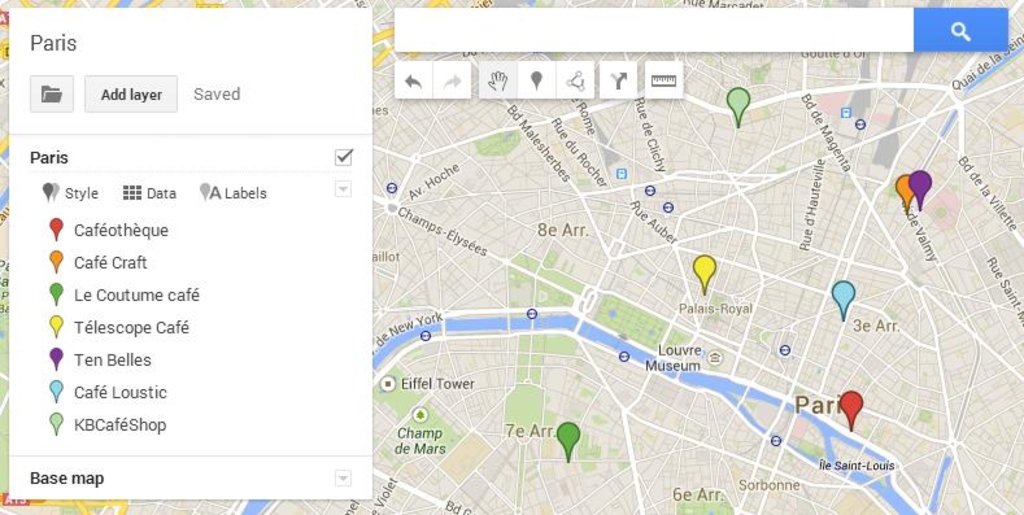Click the Paris layer name heading
Image resolution: width=1024 pixels, height=515 pixels.
49,158
